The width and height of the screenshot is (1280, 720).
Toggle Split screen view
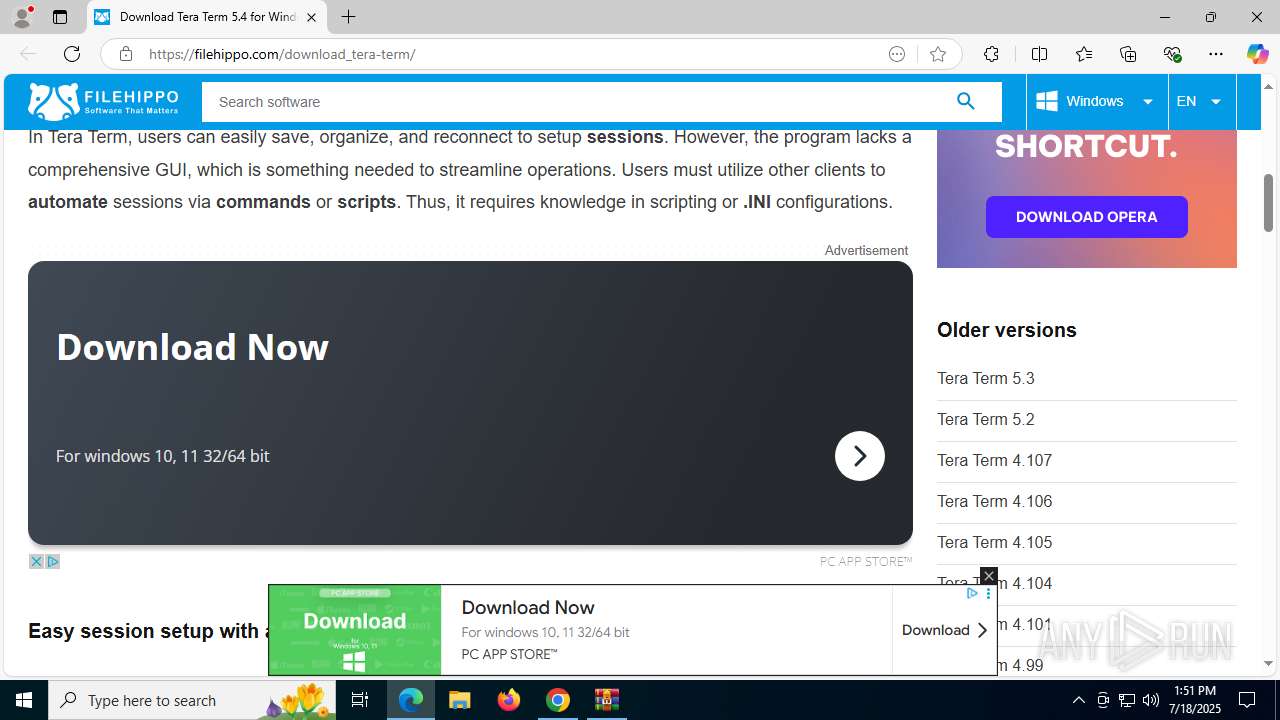pos(1040,54)
